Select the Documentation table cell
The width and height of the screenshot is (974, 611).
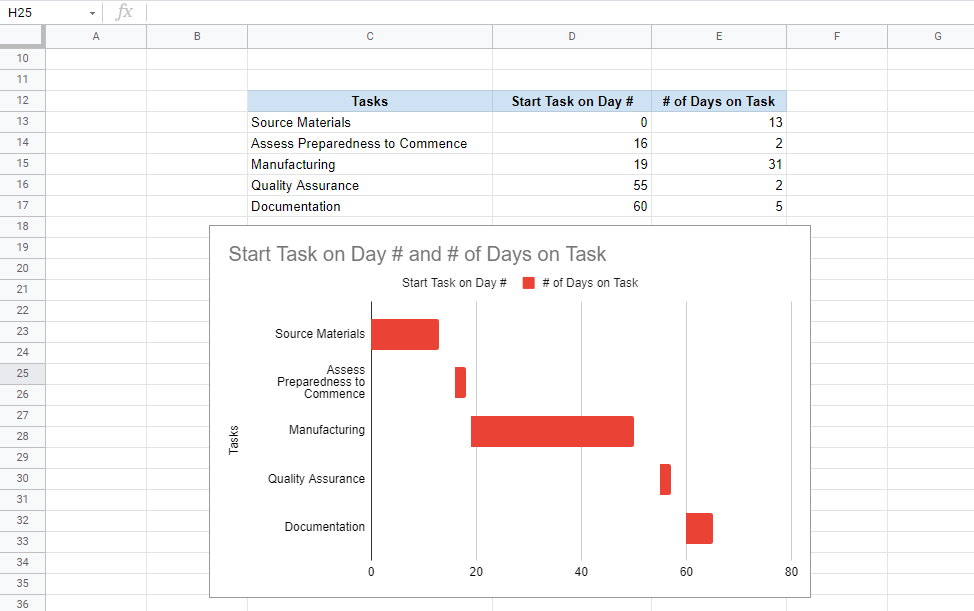pos(370,207)
